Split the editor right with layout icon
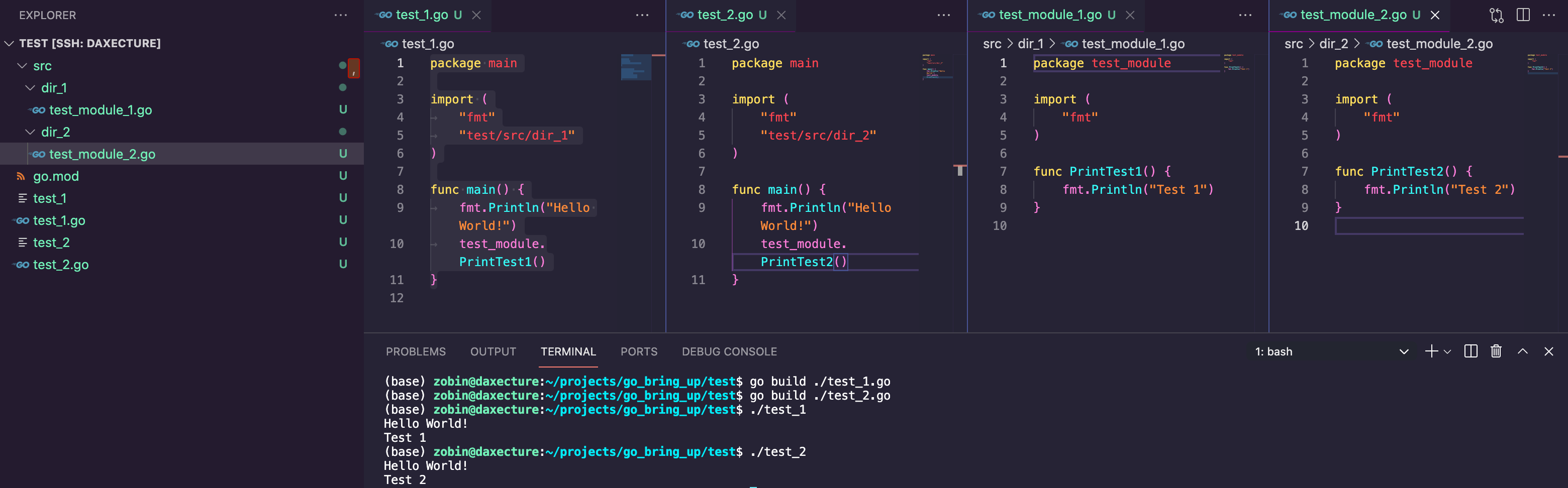The width and height of the screenshot is (1568, 488). tap(1523, 15)
